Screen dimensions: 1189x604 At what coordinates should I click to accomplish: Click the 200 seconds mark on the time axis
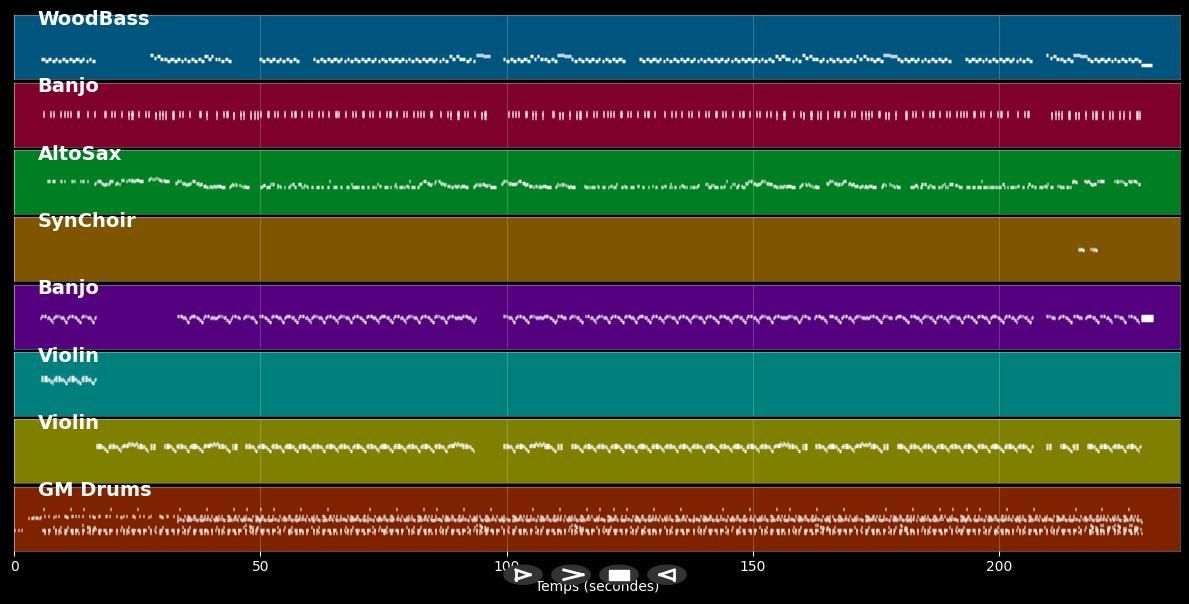tap(999, 567)
